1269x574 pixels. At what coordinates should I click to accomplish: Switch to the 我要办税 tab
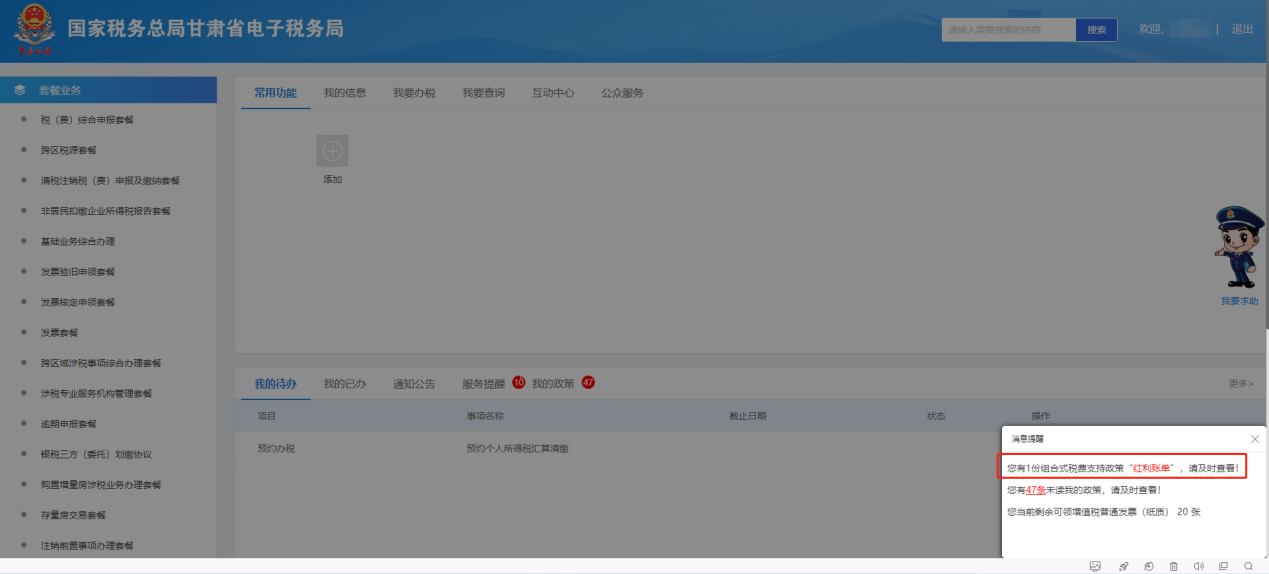[x=414, y=93]
